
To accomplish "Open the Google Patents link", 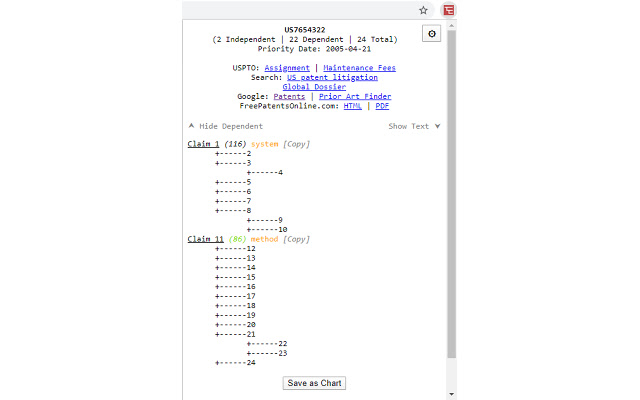I will [x=289, y=96].
